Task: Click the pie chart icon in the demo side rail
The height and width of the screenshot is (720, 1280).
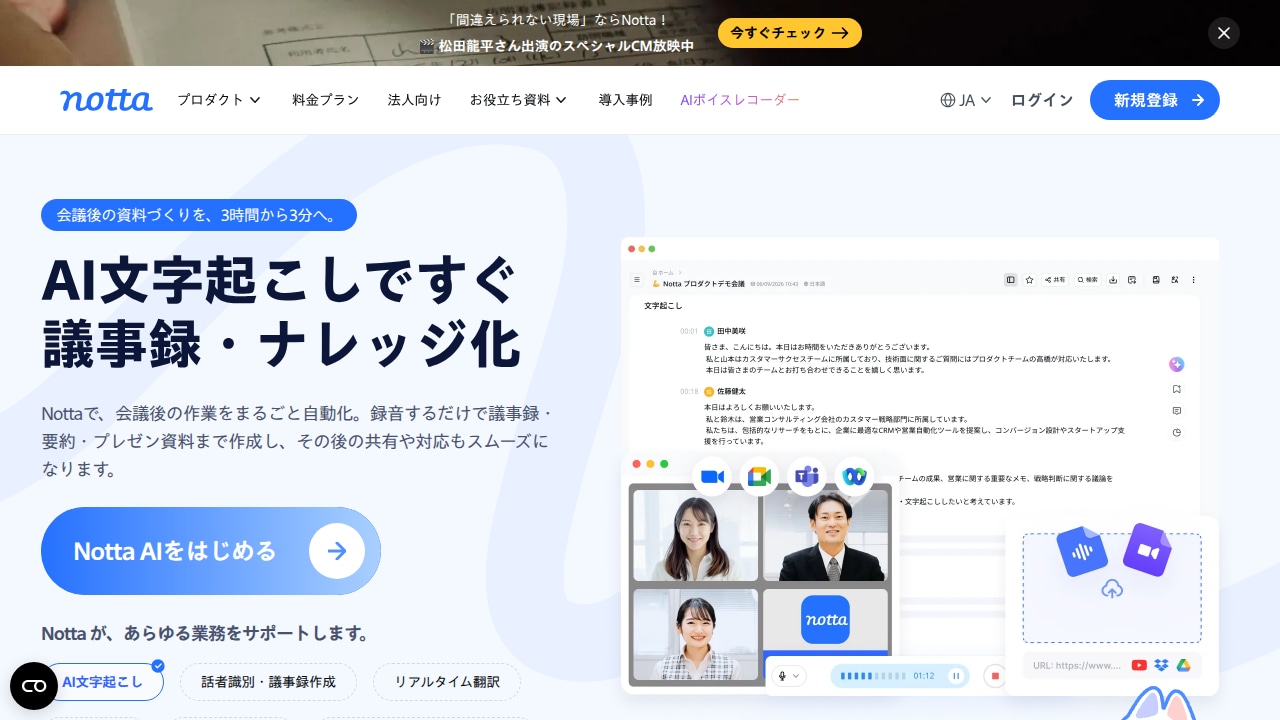Action: coord(1177,433)
